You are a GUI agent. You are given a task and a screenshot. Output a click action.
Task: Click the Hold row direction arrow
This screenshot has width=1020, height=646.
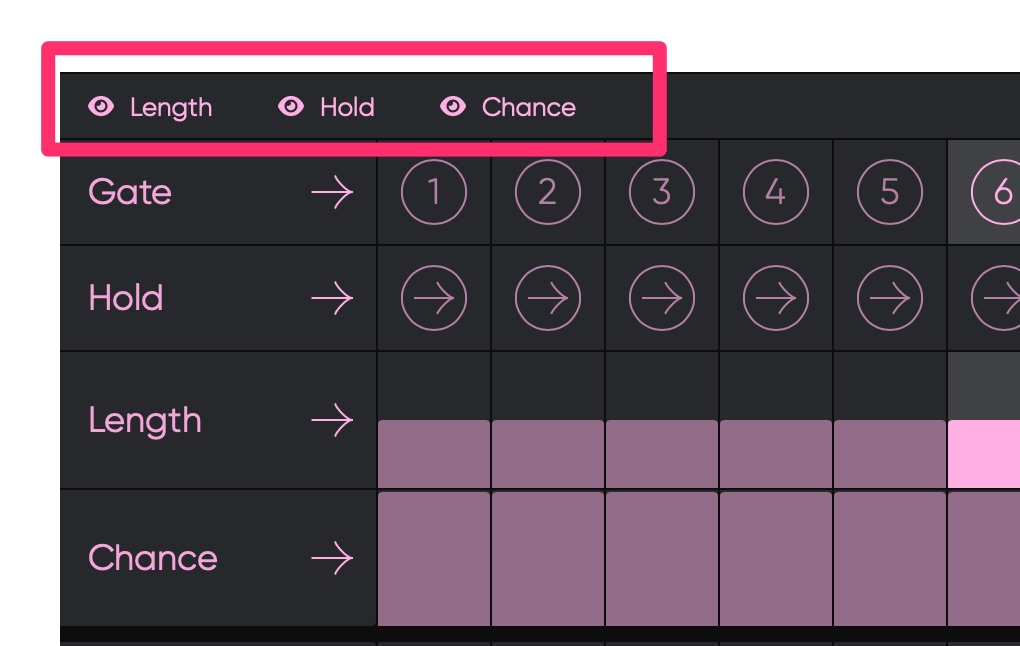pos(331,298)
